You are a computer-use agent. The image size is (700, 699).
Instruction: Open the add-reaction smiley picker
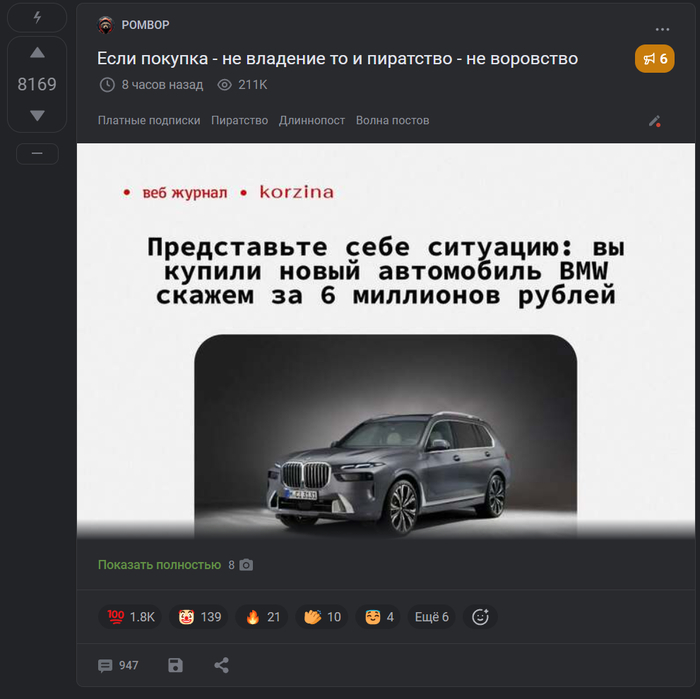pos(480,617)
